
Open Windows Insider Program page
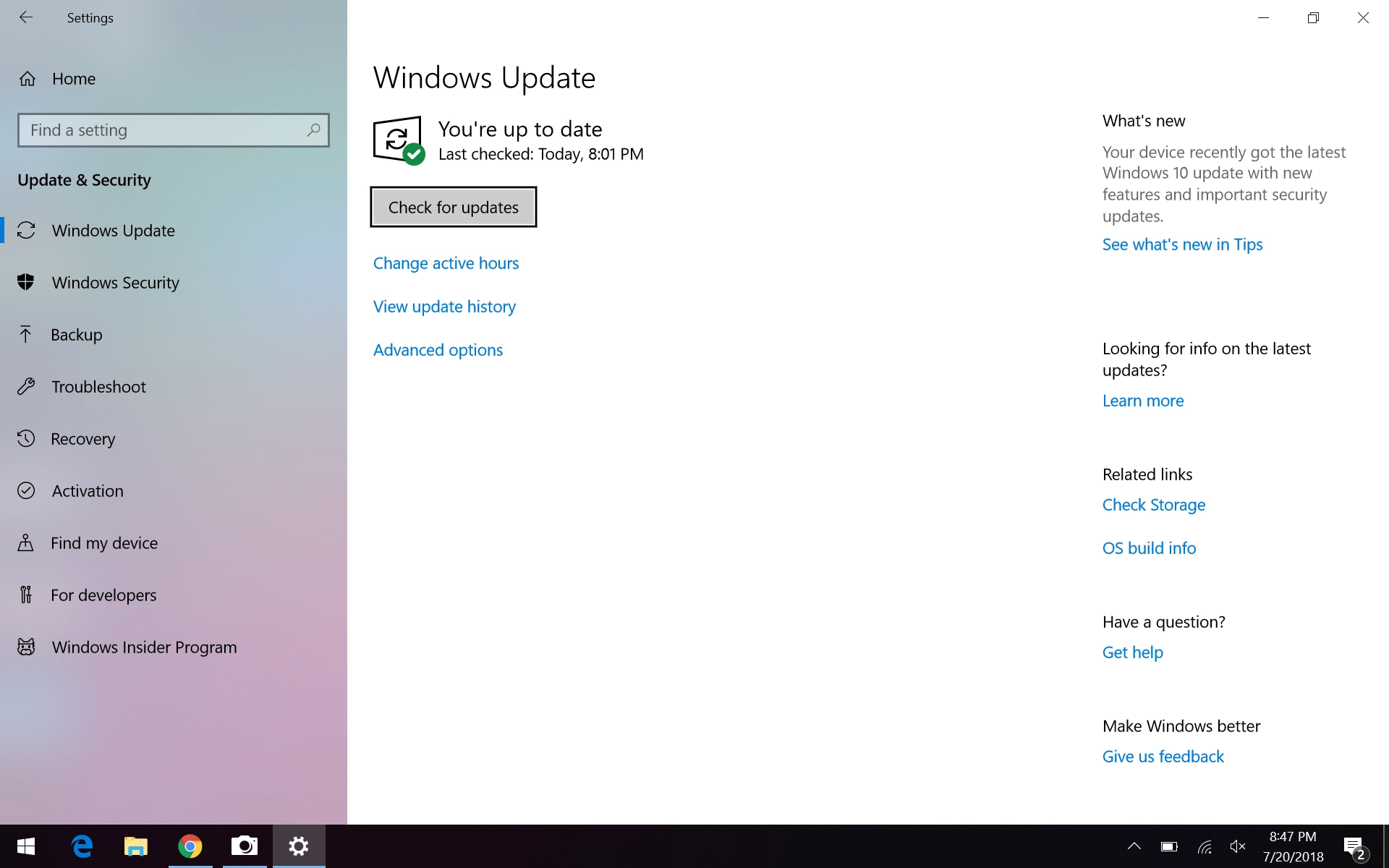click(174, 647)
